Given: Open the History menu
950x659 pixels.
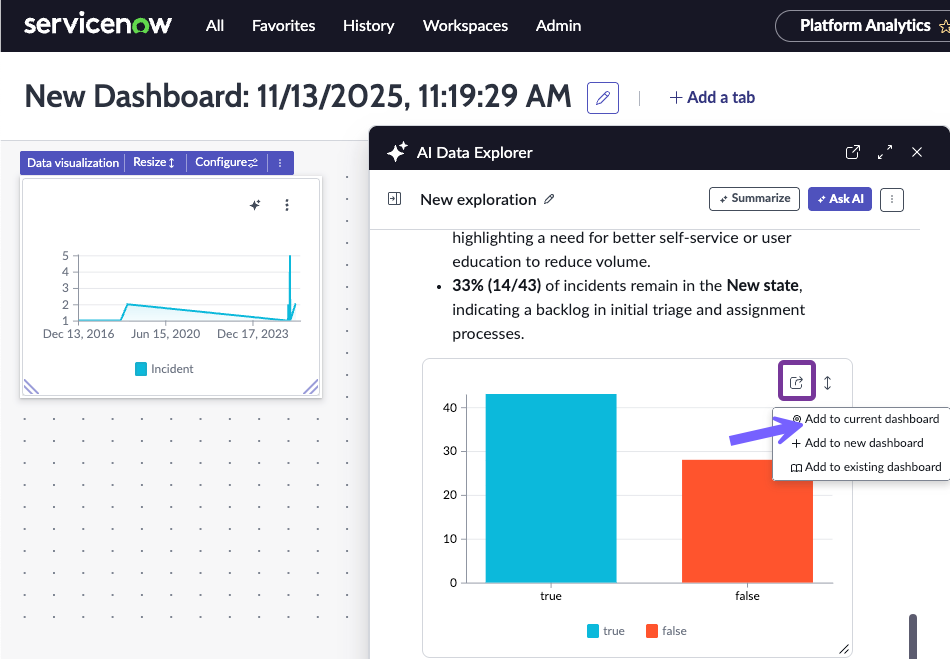Looking at the screenshot, I should [x=368, y=25].
